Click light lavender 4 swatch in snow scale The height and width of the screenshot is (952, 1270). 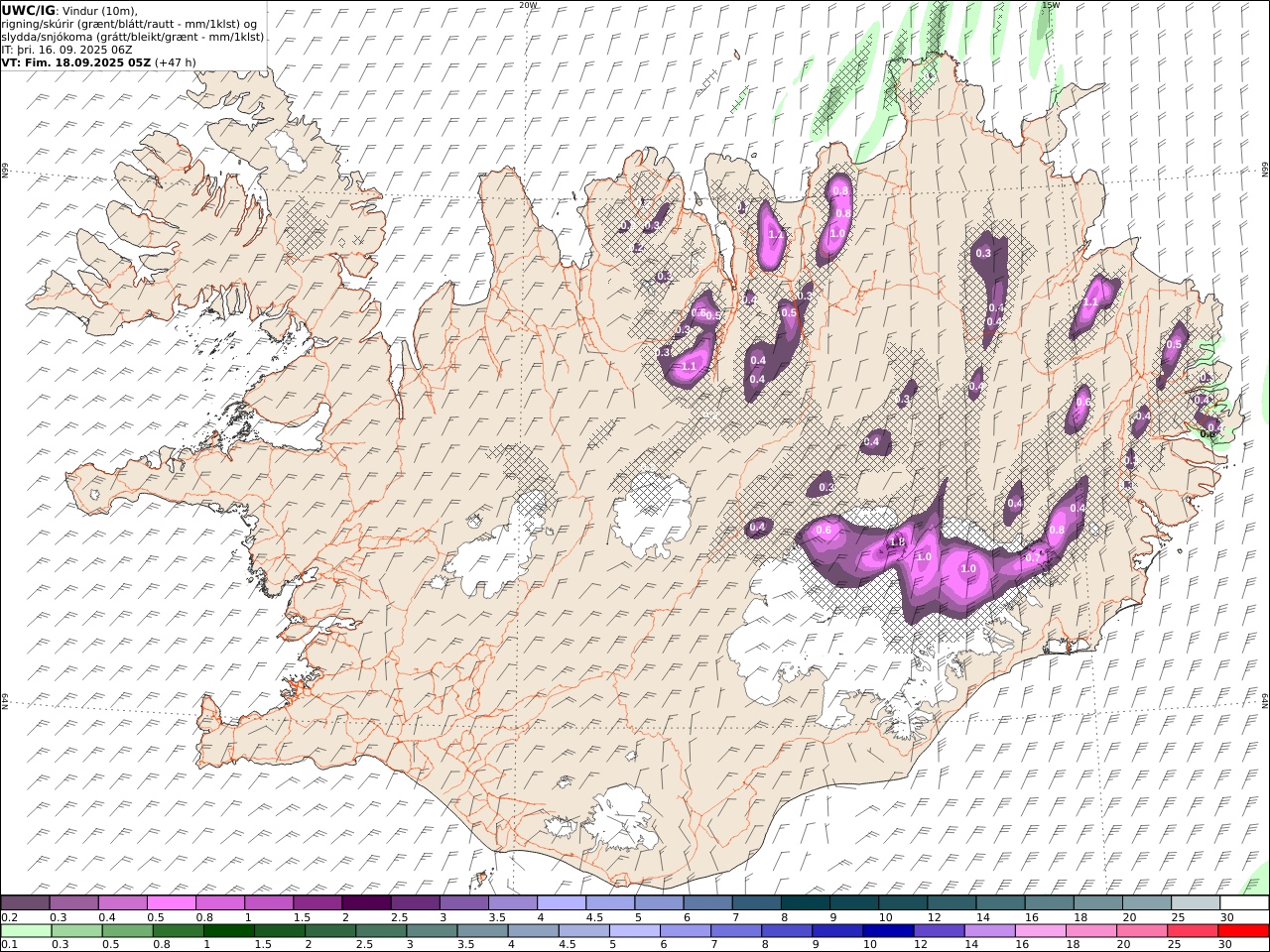pos(562,903)
